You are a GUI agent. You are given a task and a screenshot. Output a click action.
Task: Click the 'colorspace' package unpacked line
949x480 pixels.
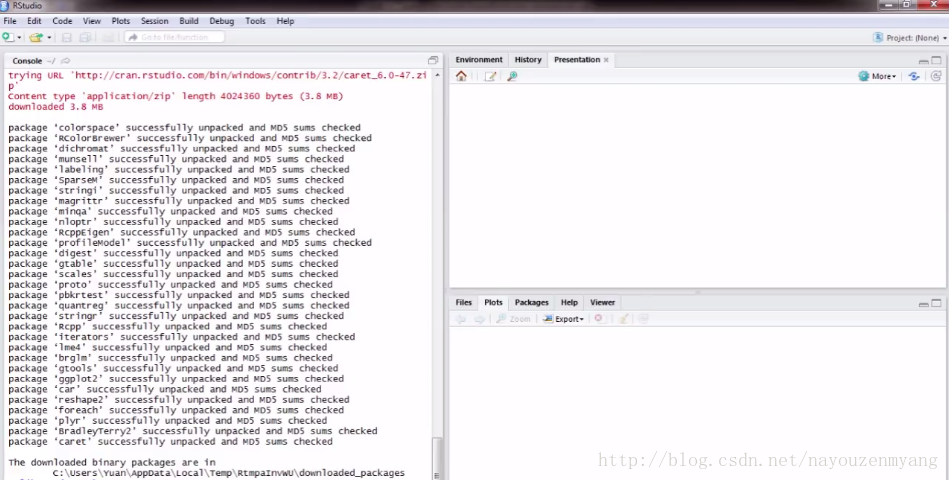click(x=184, y=128)
